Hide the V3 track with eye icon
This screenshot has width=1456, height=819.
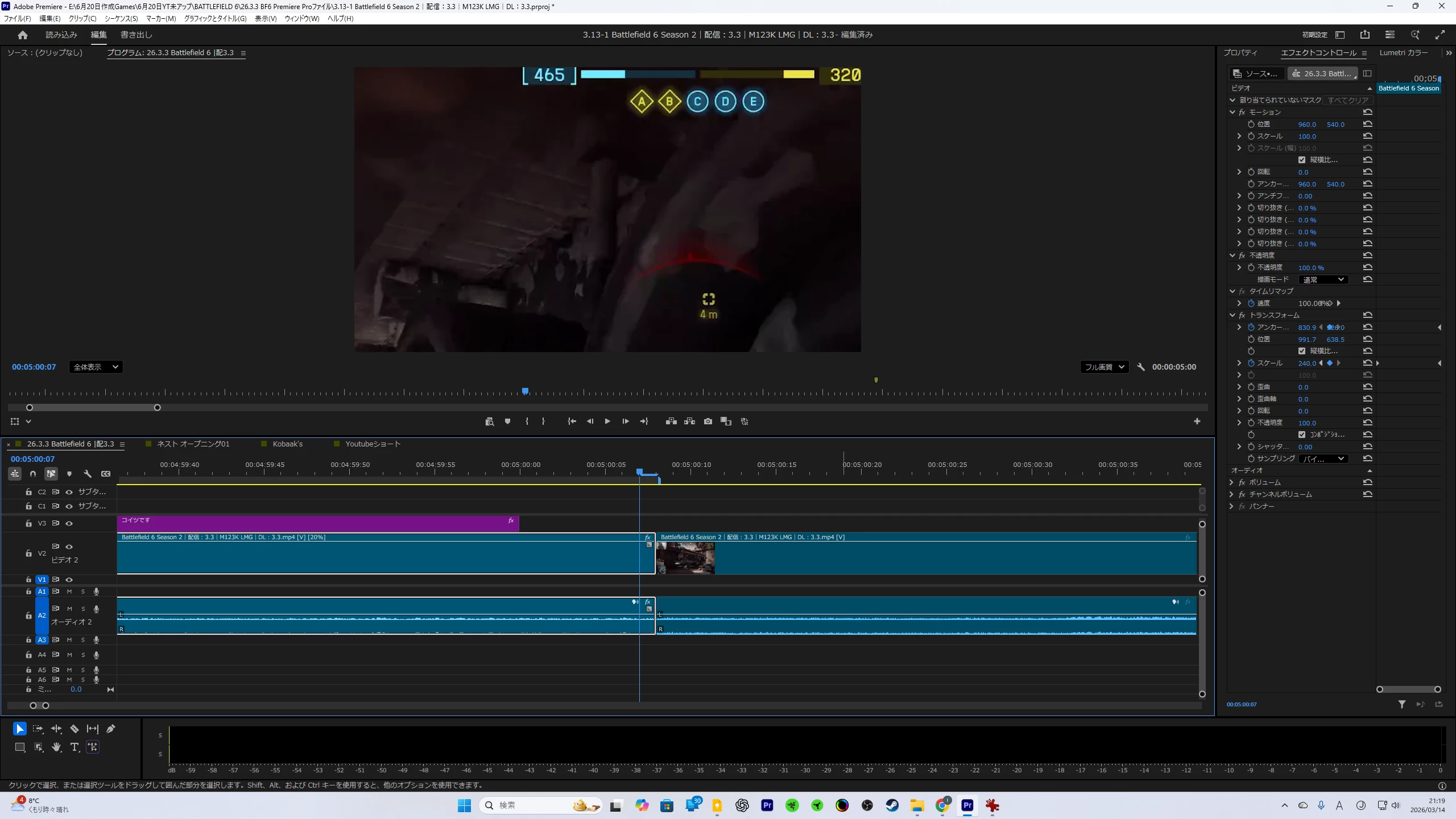click(x=69, y=523)
